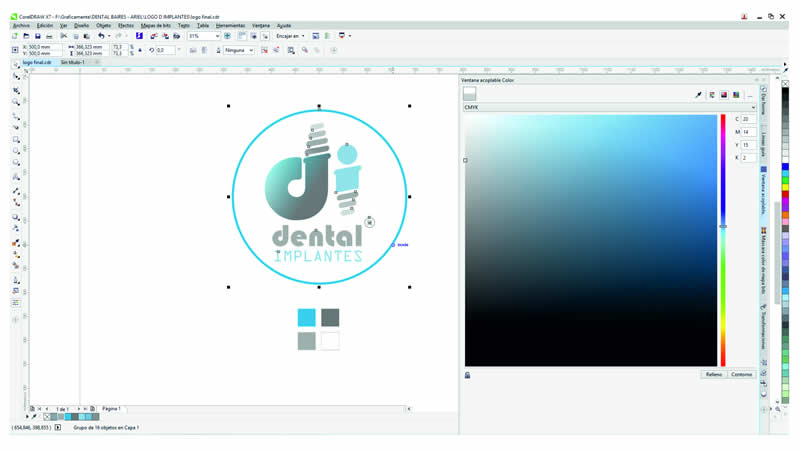Select the Interactive Fill tool in toolbox
Screen dimensions: 800x451
tap(16, 255)
